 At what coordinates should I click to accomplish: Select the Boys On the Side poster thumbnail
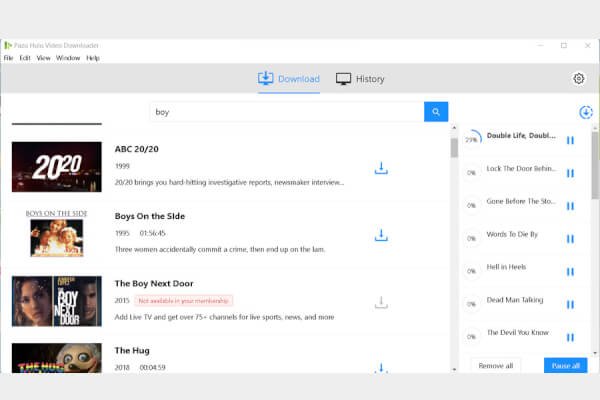(x=57, y=233)
